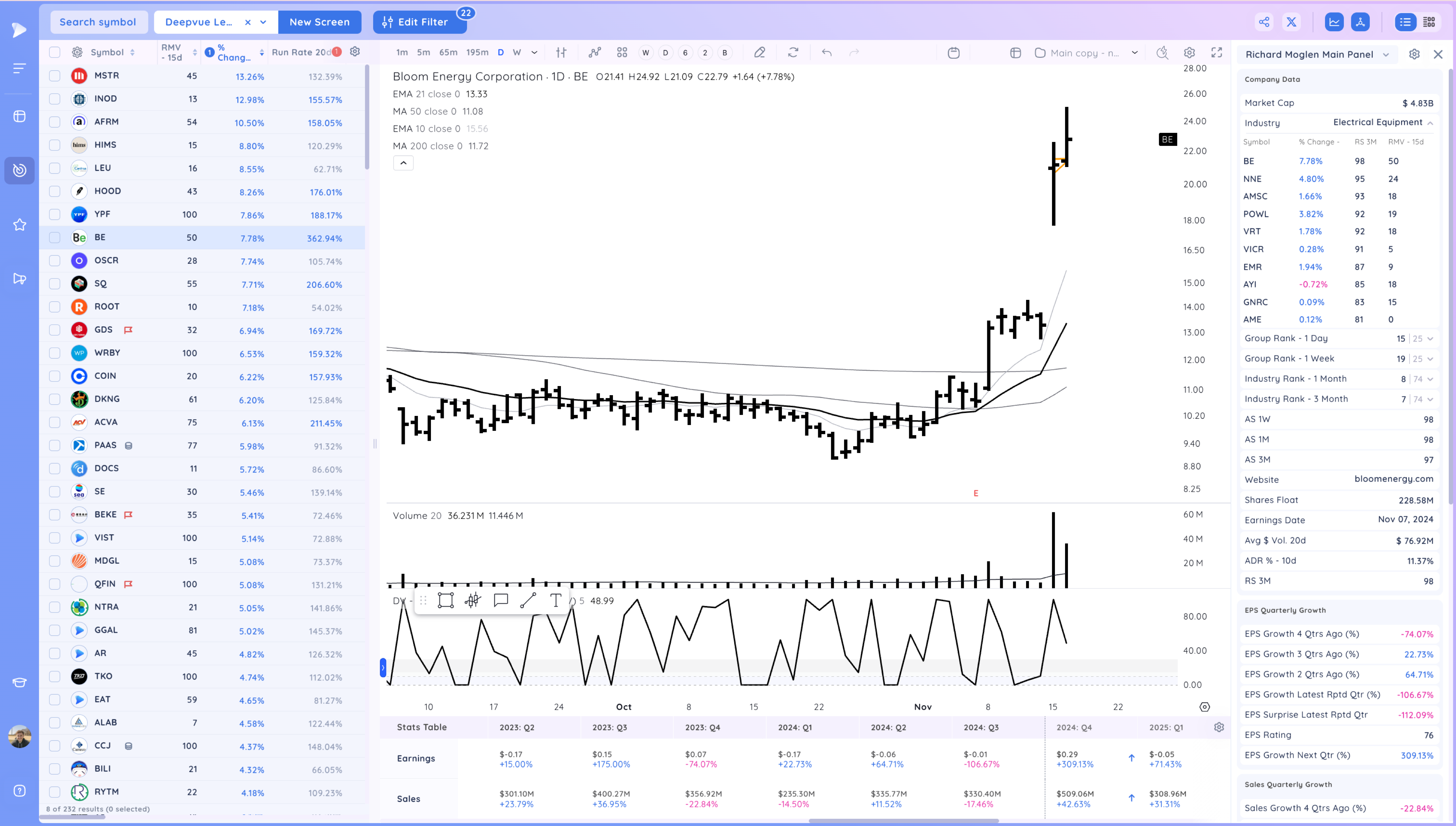The height and width of the screenshot is (826, 1456).
Task: Toggle the chart view icon in top bar
Action: [x=1334, y=22]
